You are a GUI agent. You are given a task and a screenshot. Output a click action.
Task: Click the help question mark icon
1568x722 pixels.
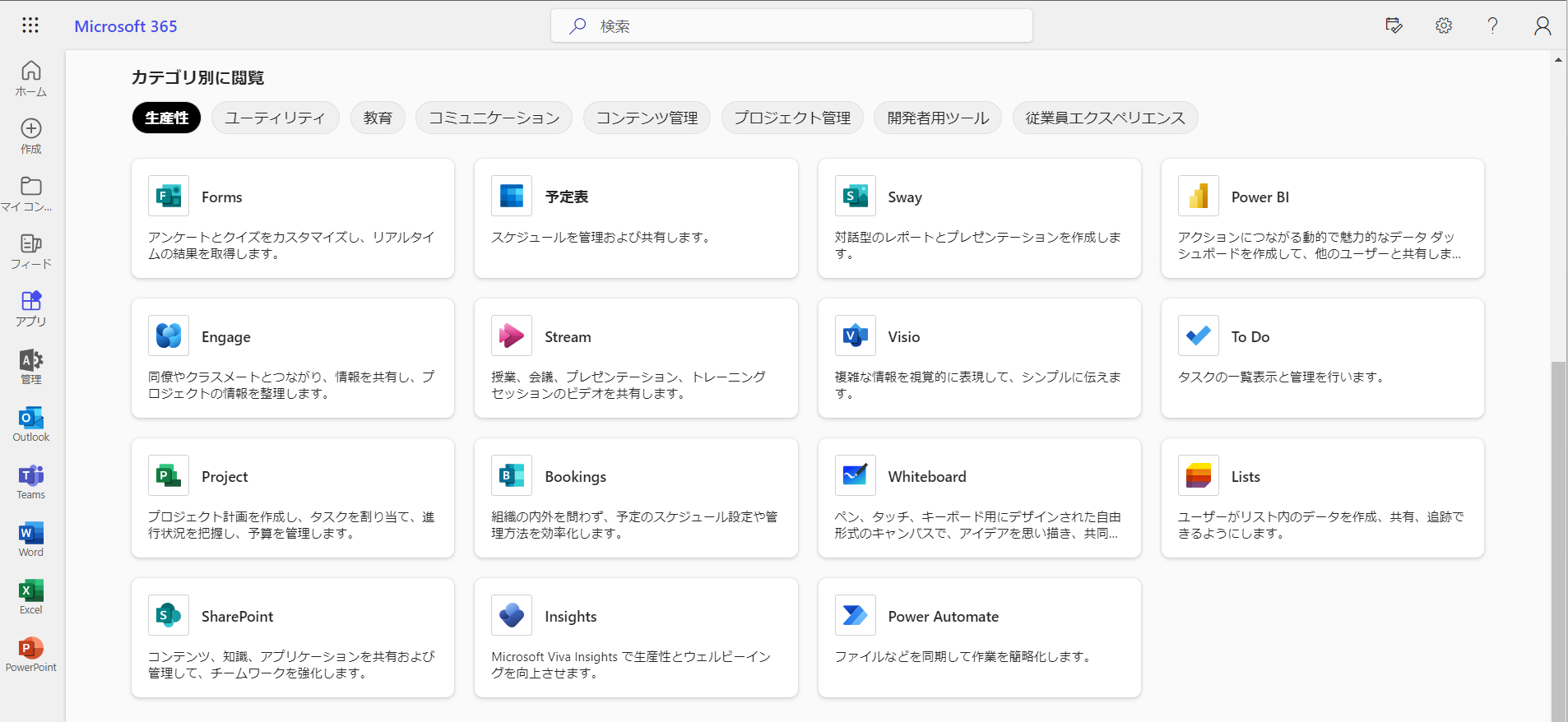[x=1492, y=25]
